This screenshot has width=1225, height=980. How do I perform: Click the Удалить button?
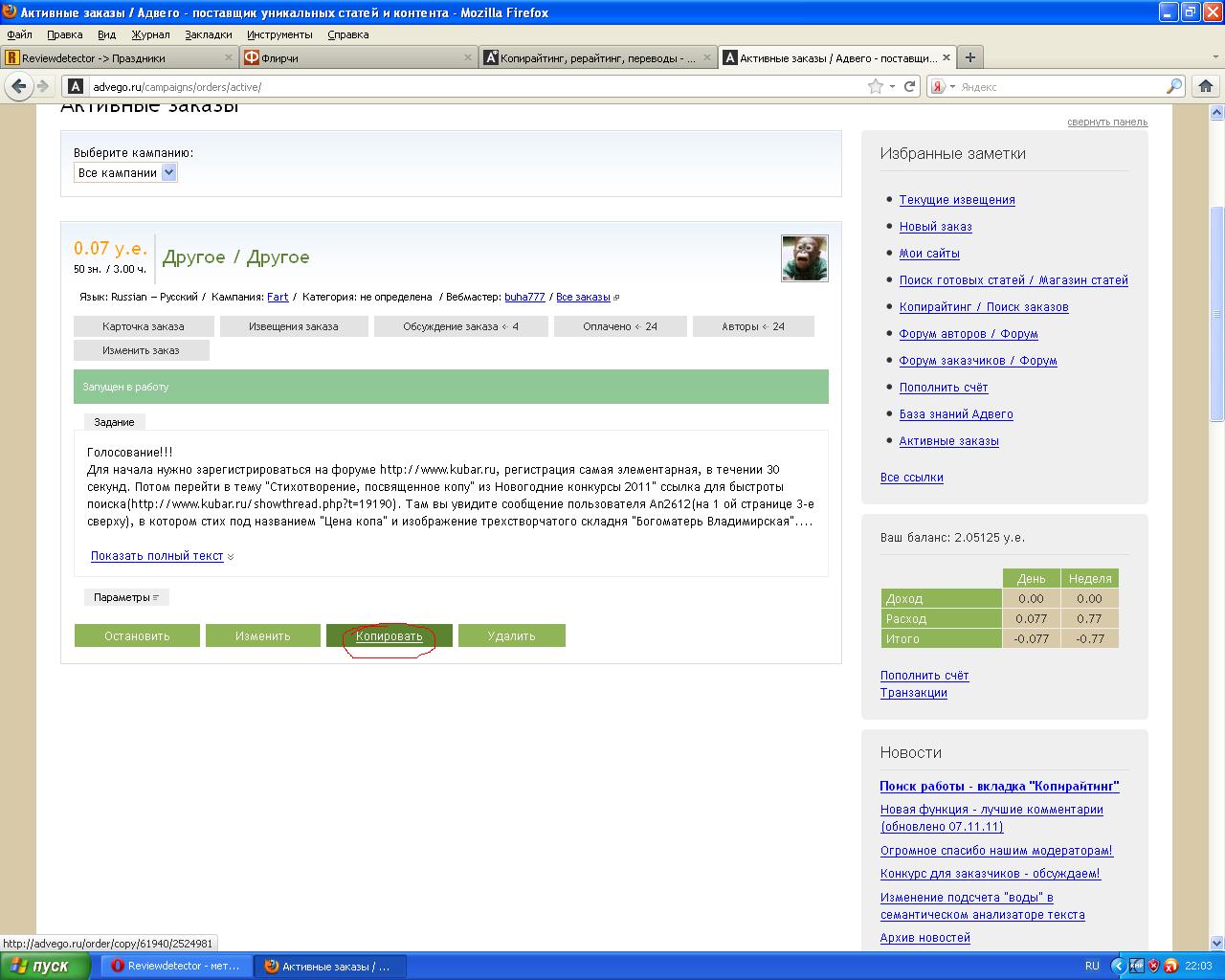[512, 635]
